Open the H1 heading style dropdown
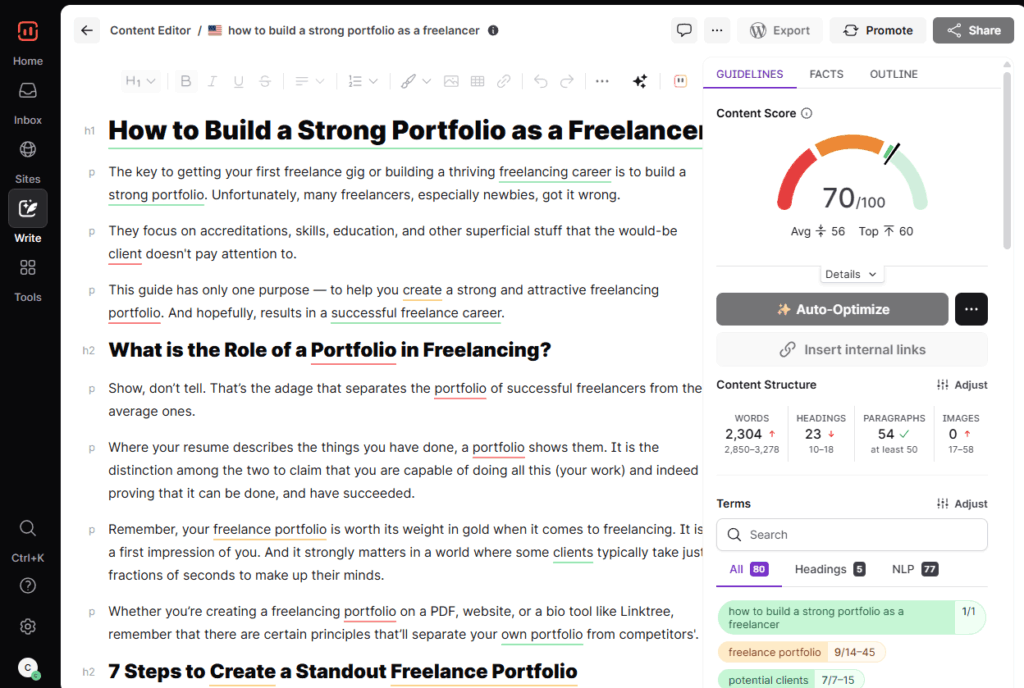Screen dimensions: 1024x688 click(140, 81)
